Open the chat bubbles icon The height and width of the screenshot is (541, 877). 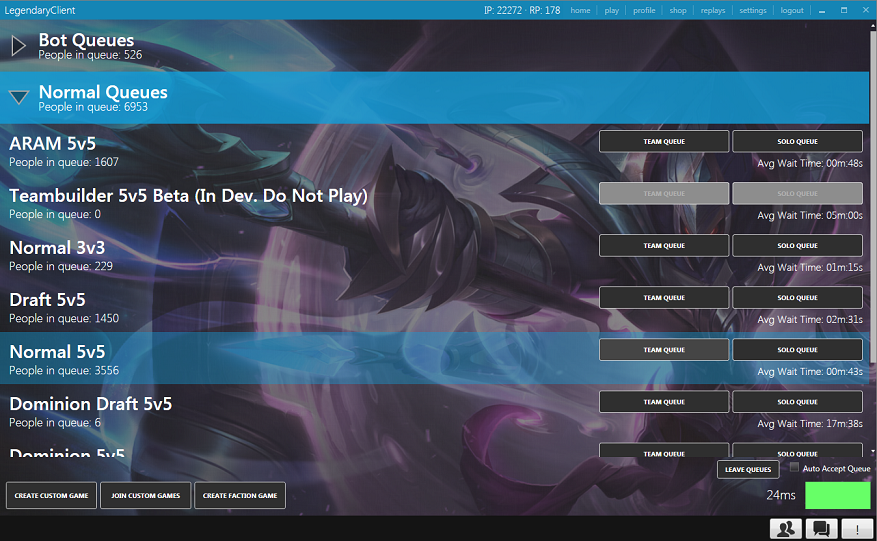tap(821, 528)
